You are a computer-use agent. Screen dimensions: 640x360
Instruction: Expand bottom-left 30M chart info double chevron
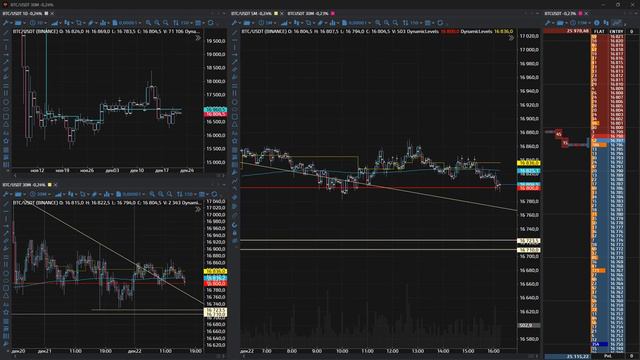pyautogui.click(x=198, y=209)
